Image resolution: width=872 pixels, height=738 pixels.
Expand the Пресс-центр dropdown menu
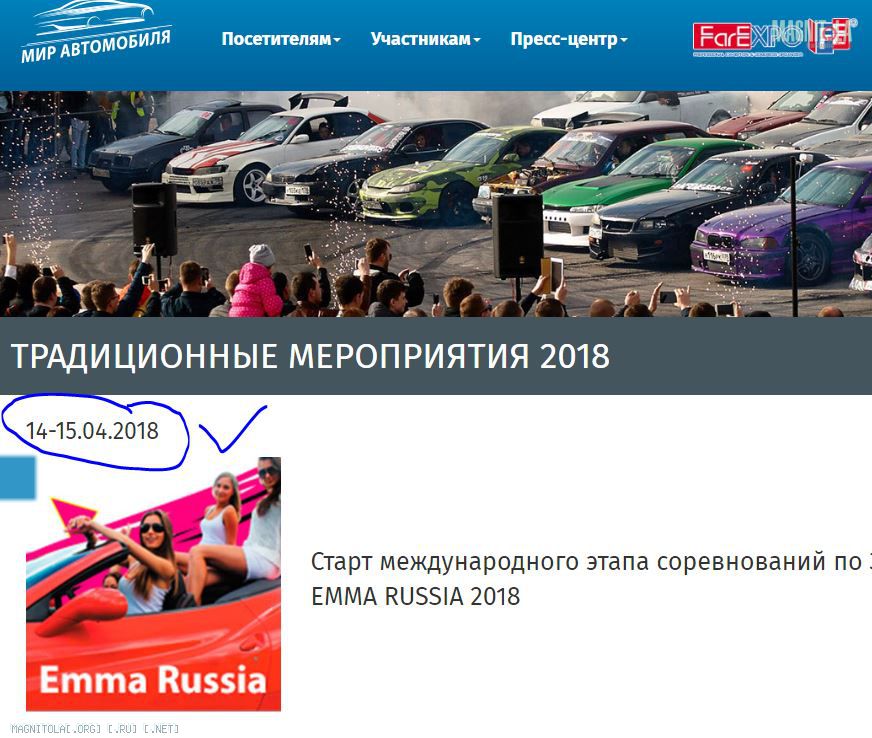coord(569,39)
